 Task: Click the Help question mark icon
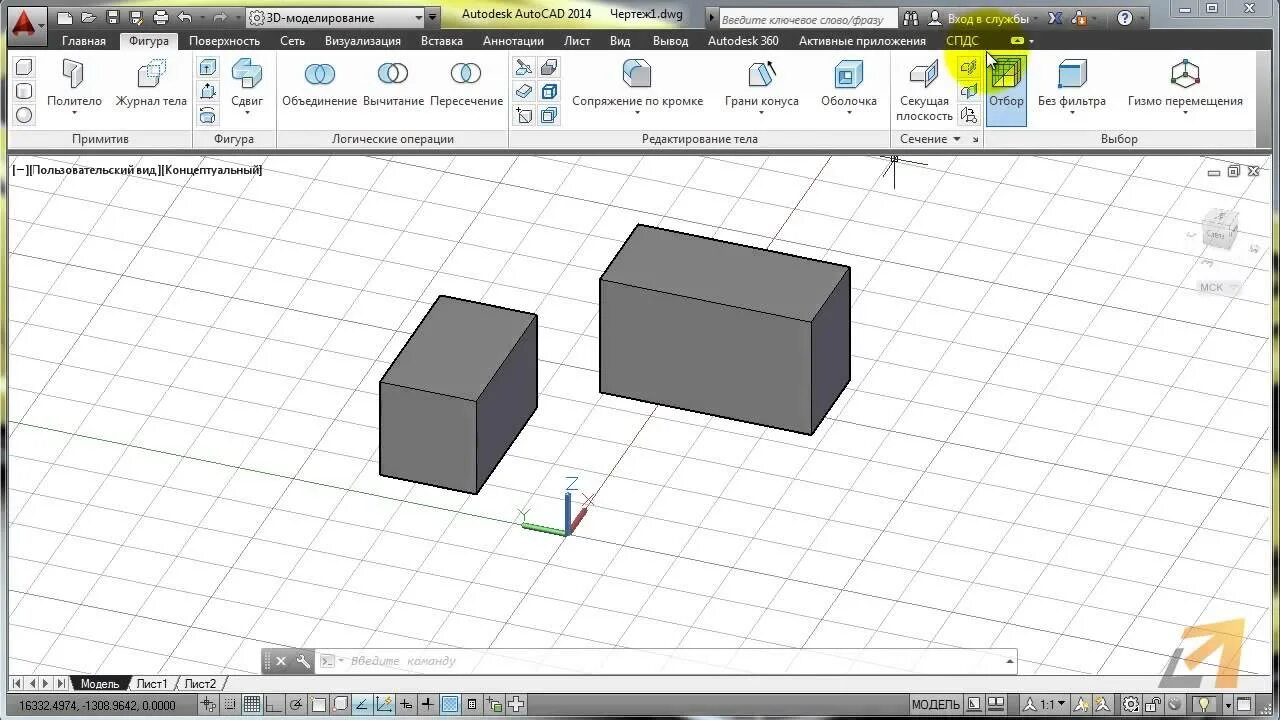click(x=1126, y=18)
